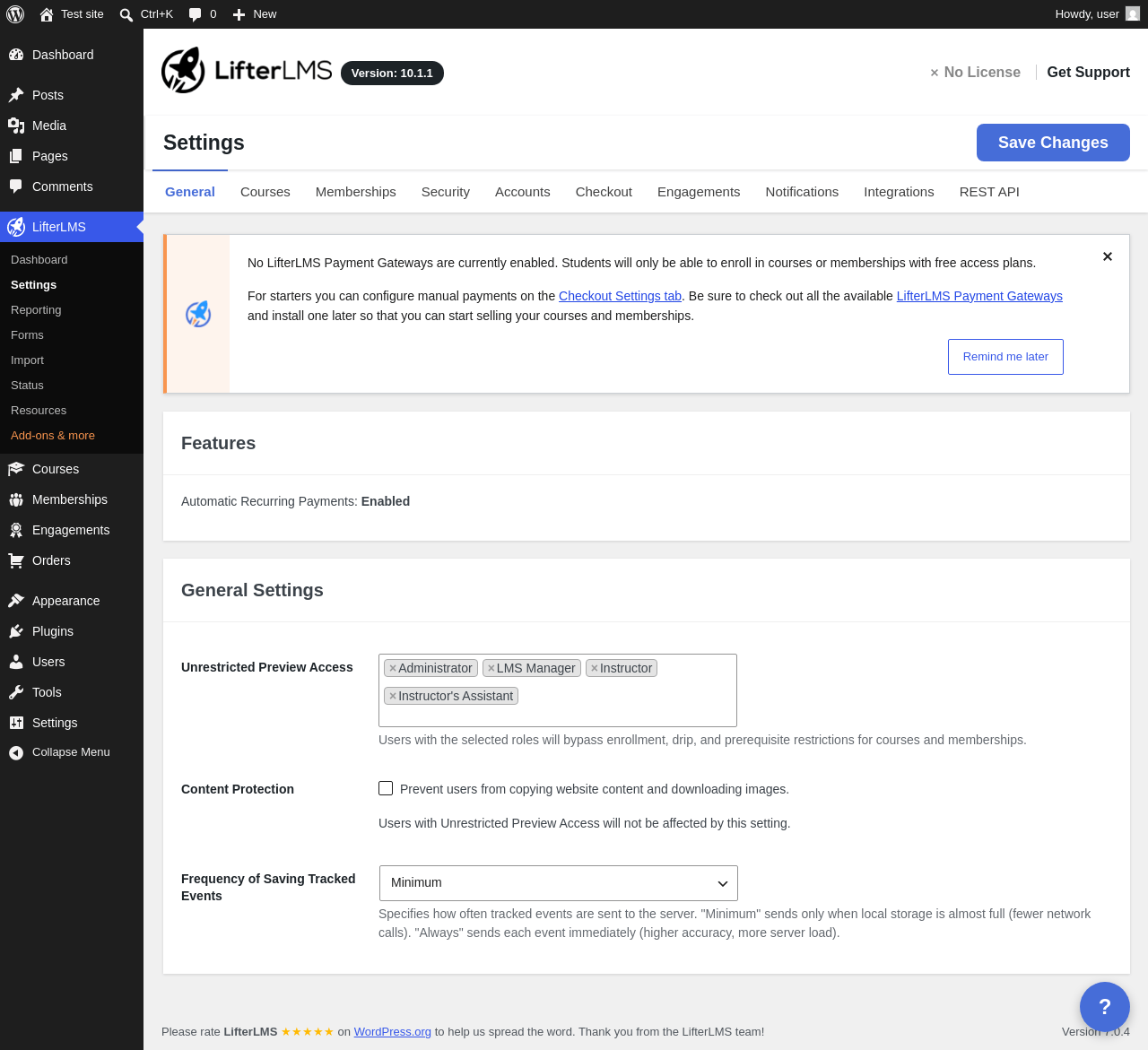This screenshot has width=1148, height=1050.
Task: Click the Orders cart icon
Action: point(16,560)
